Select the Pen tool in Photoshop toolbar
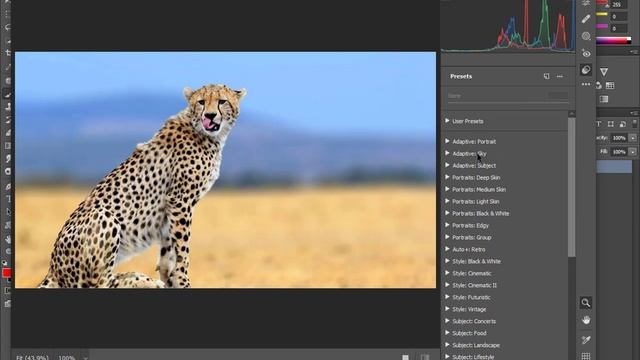This screenshot has width=640, height=360. pos(7,187)
